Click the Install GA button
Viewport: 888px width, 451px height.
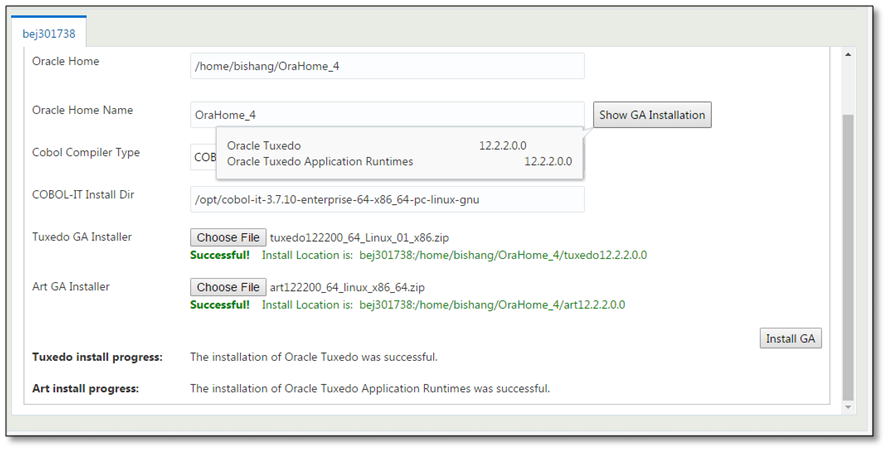click(790, 338)
